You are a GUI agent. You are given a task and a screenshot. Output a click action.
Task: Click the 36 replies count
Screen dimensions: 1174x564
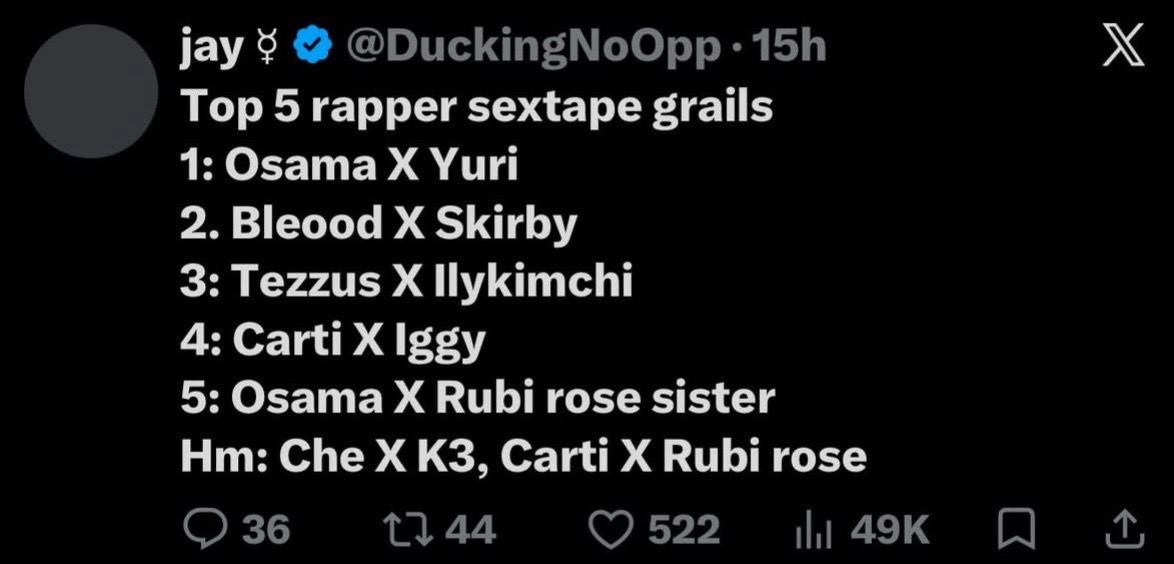click(x=267, y=530)
